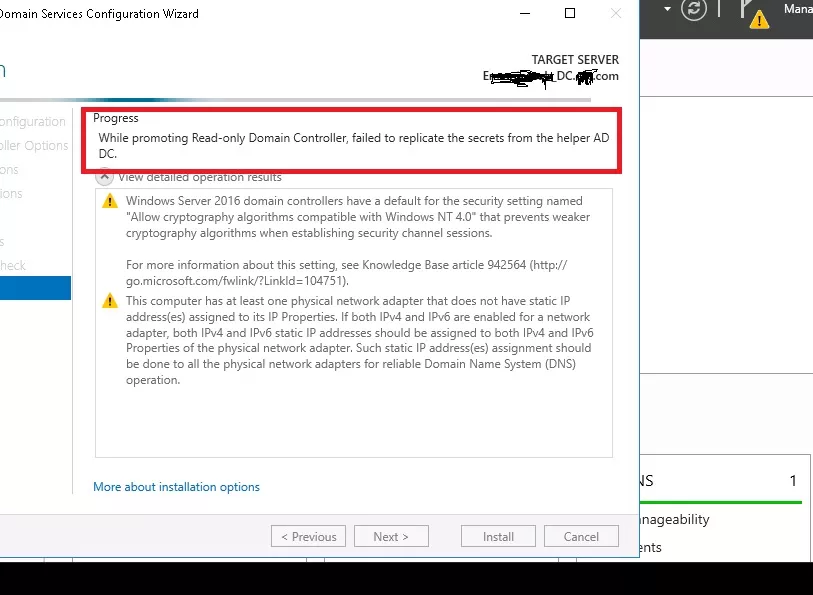Click the 'Knowledge Base article 942564' text
This screenshot has width=813, height=595.
(x=444, y=265)
